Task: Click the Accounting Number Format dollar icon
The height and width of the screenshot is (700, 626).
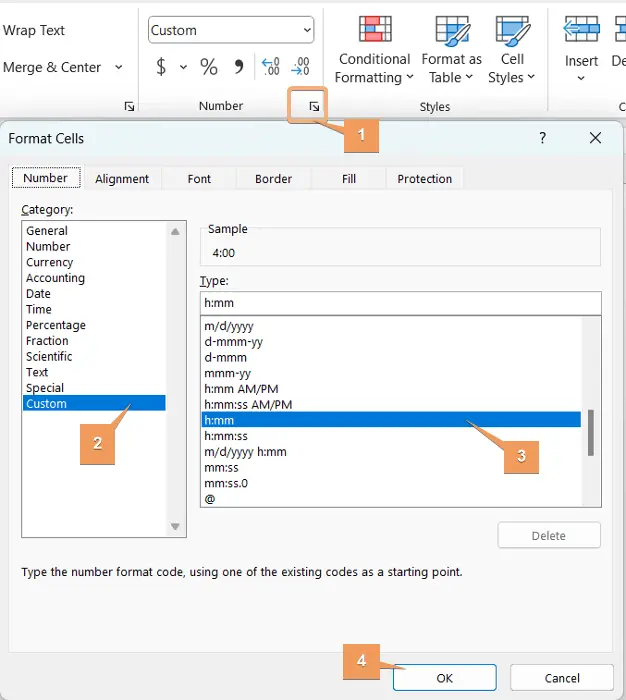Action: point(161,67)
